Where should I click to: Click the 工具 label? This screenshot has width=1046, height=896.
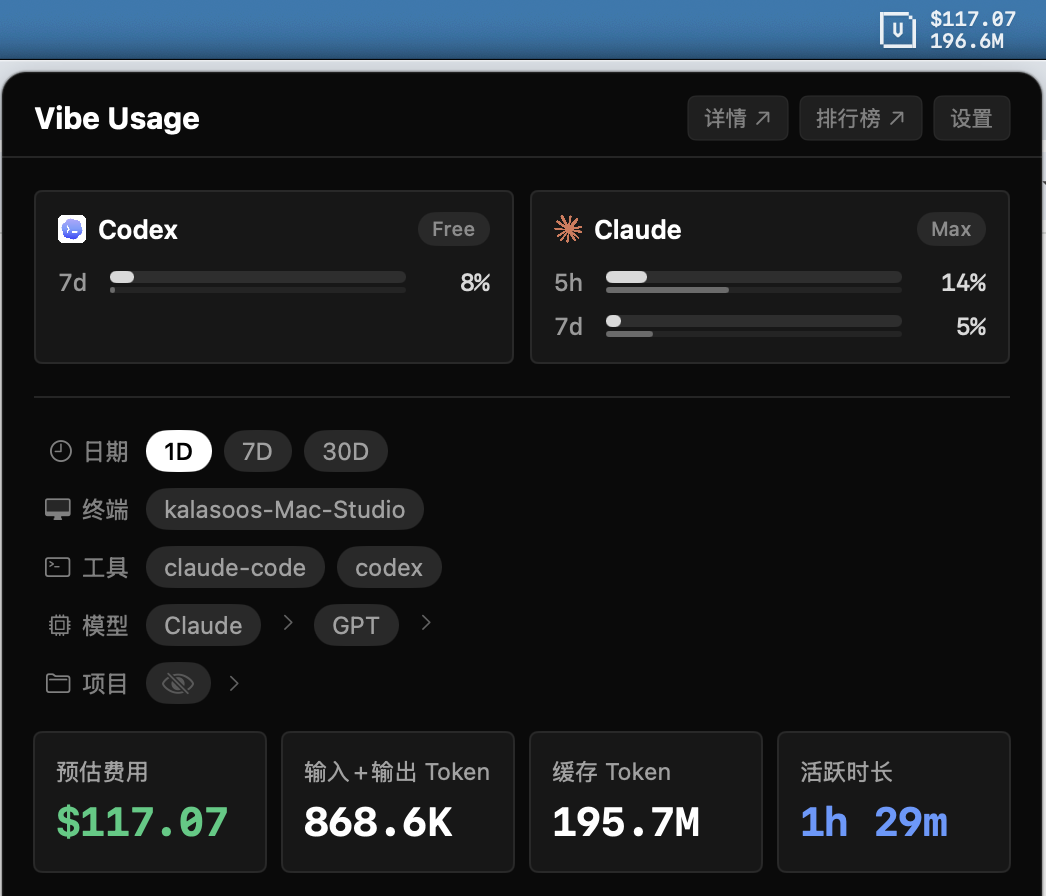[105, 568]
